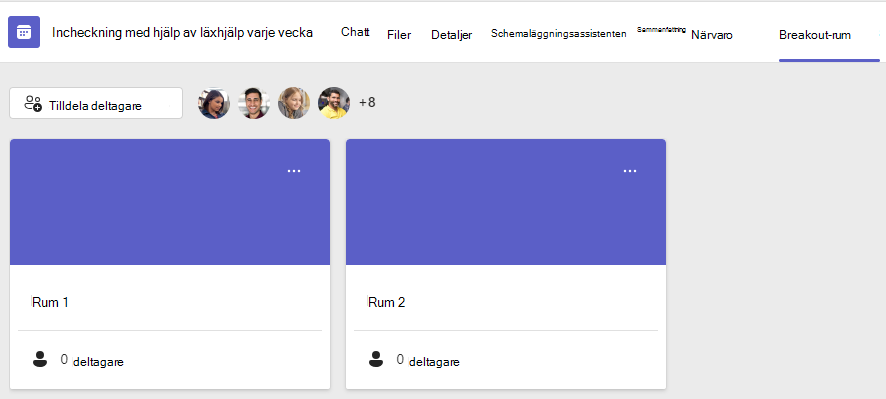Image resolution: width=886 pixels, height=399 pixels.
Task: Click the purple calendar meeting icon
Action: [x=24, y=32]
